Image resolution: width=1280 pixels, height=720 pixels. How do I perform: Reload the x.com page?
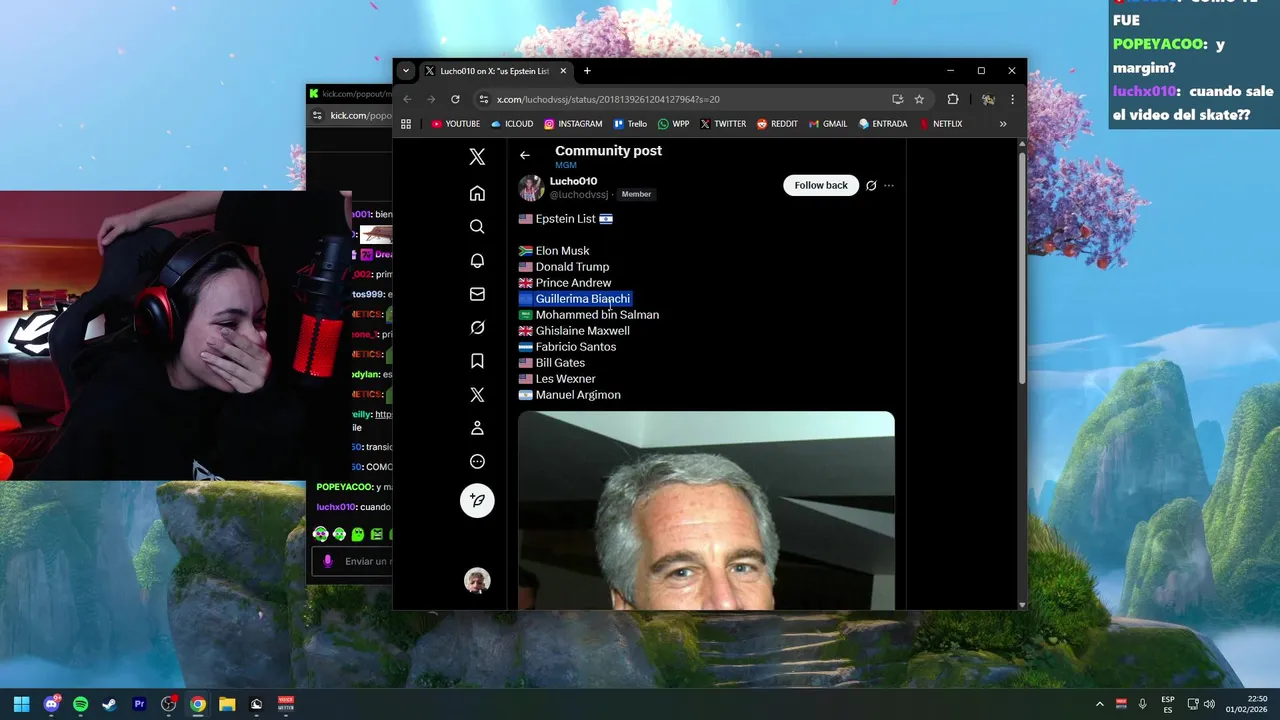[455, 99]
